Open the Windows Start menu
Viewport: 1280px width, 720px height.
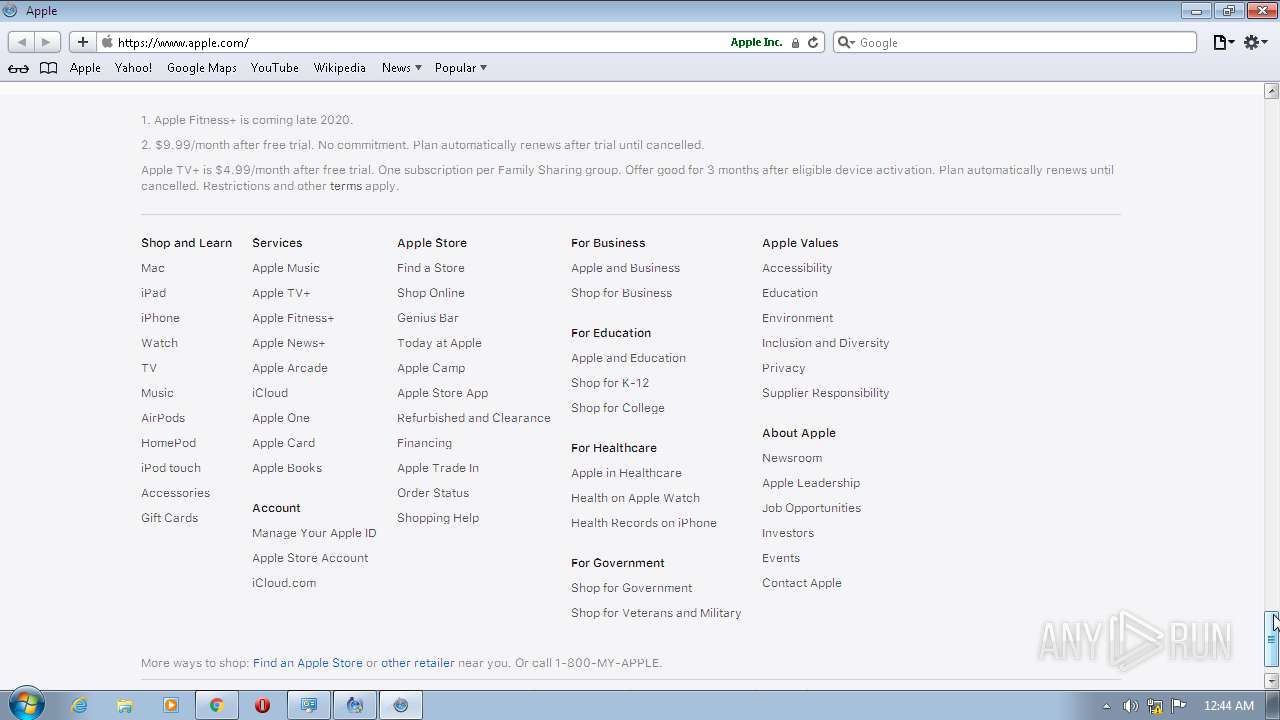pos(26,705)
